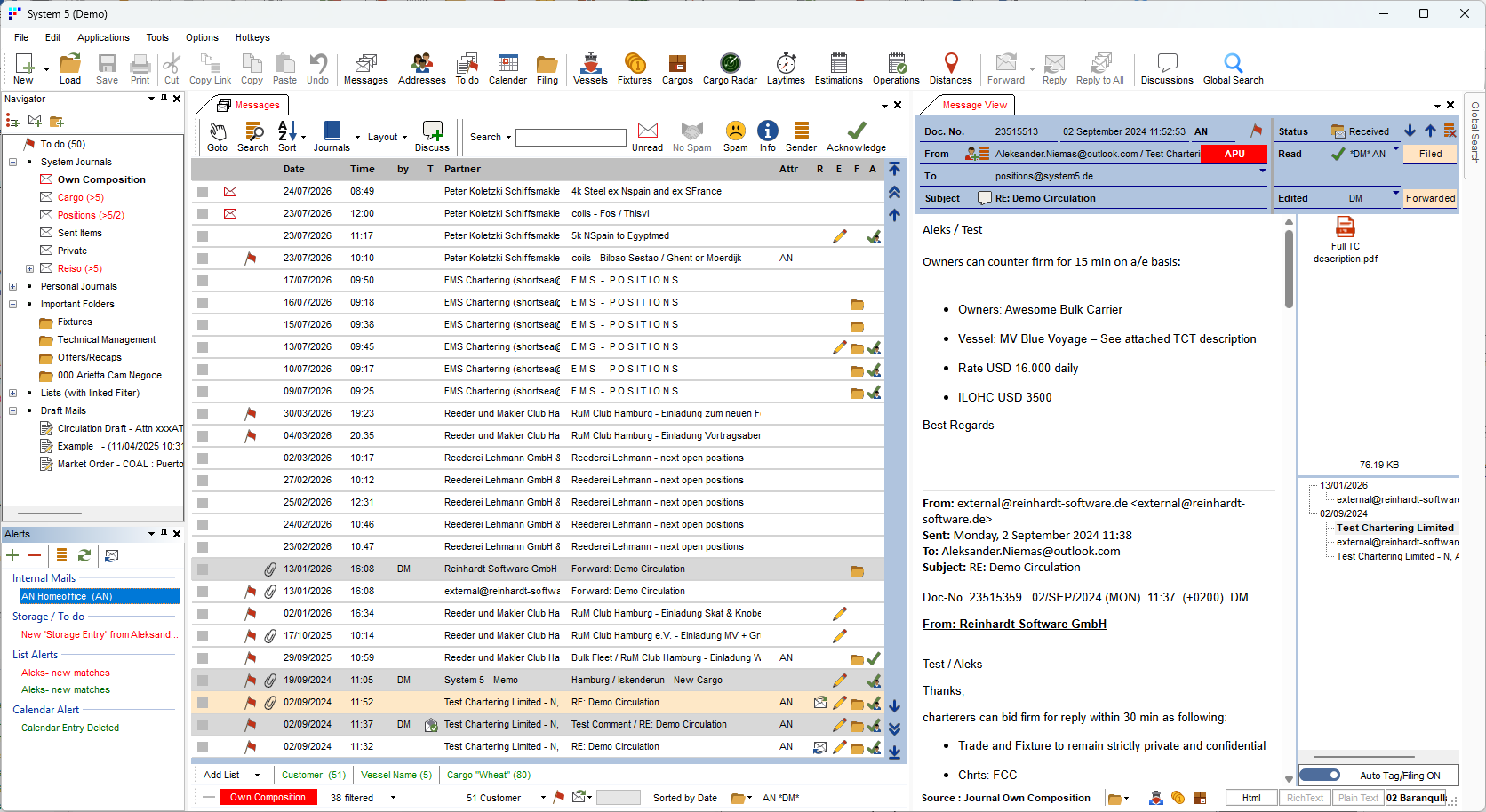Open the Fixtures module

[x=635, y=69]
